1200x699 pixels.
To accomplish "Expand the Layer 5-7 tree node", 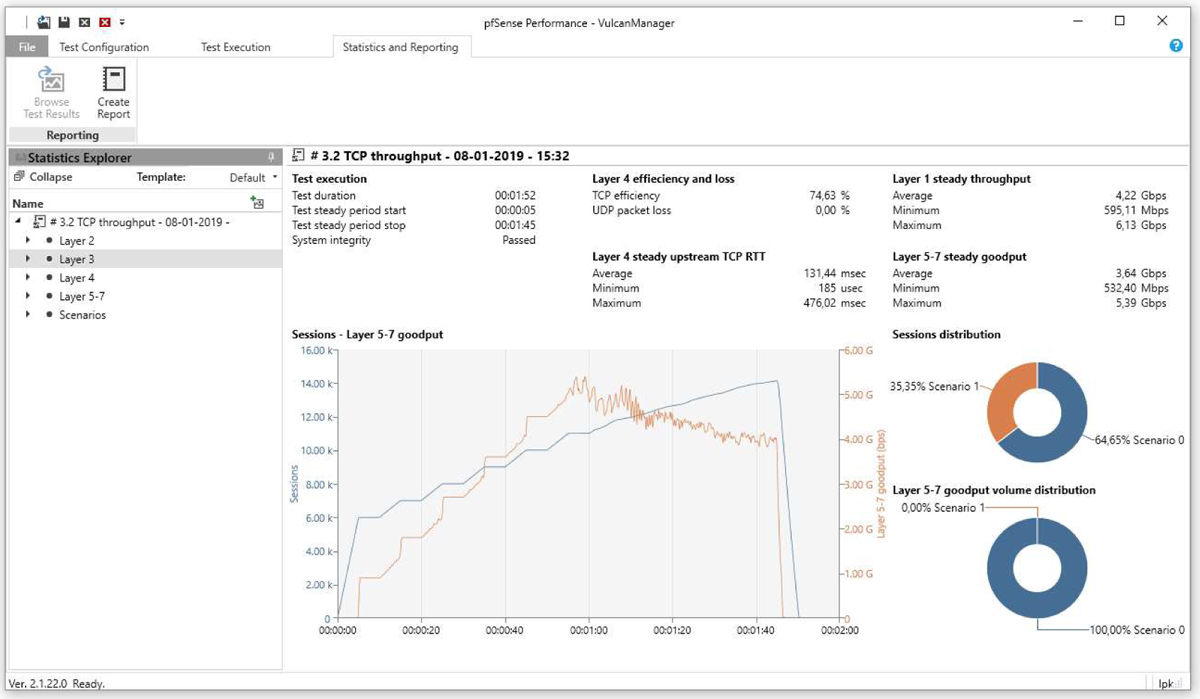I will click(x=28, y=296).
